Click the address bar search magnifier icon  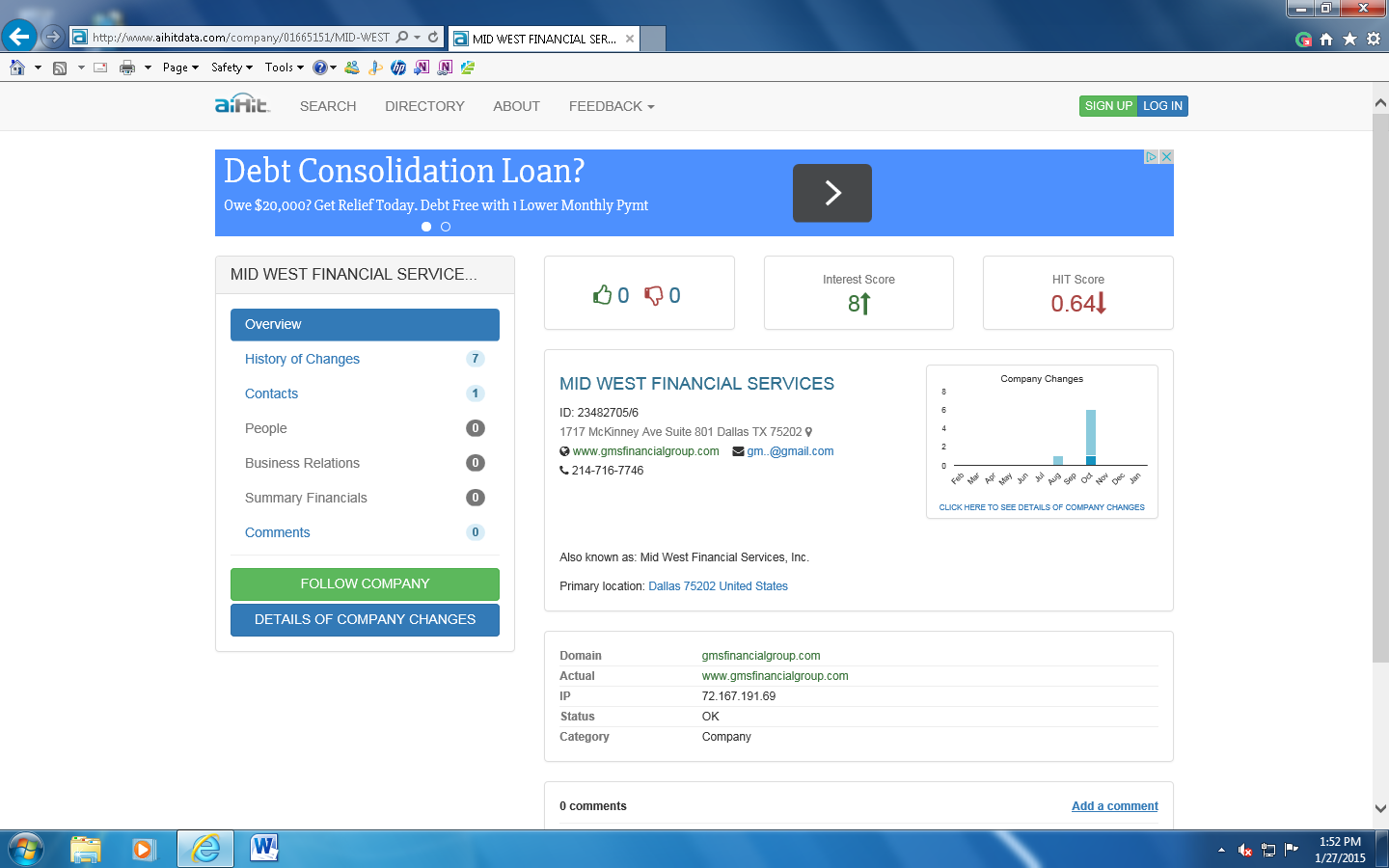tap(402, 38)
